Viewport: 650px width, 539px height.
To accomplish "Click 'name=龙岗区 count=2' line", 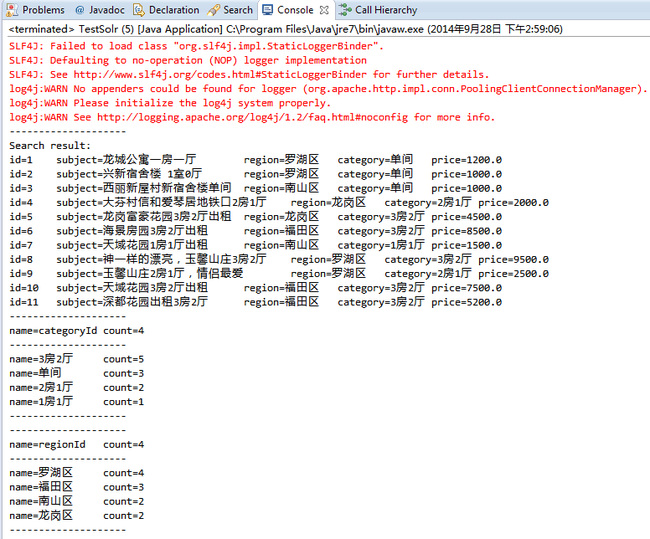I will click(77, 515).
